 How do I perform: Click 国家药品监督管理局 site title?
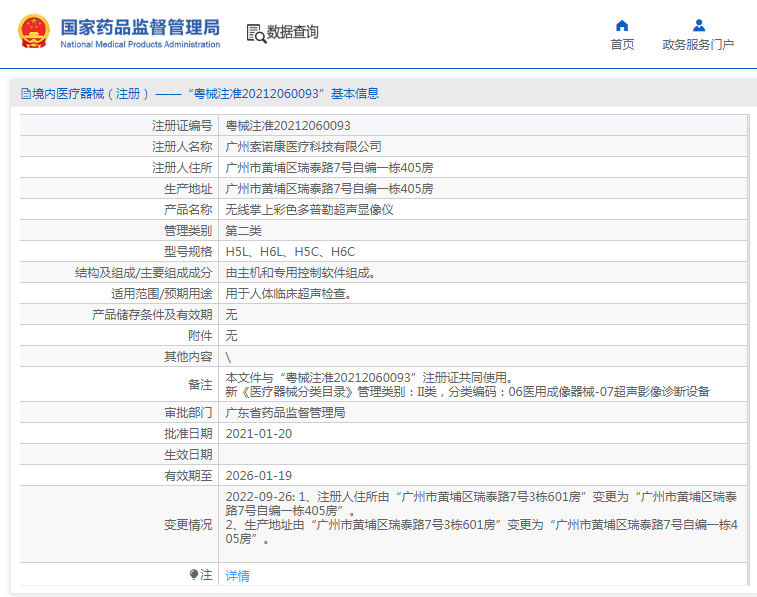pyautogui.click(x=140, y=28)
